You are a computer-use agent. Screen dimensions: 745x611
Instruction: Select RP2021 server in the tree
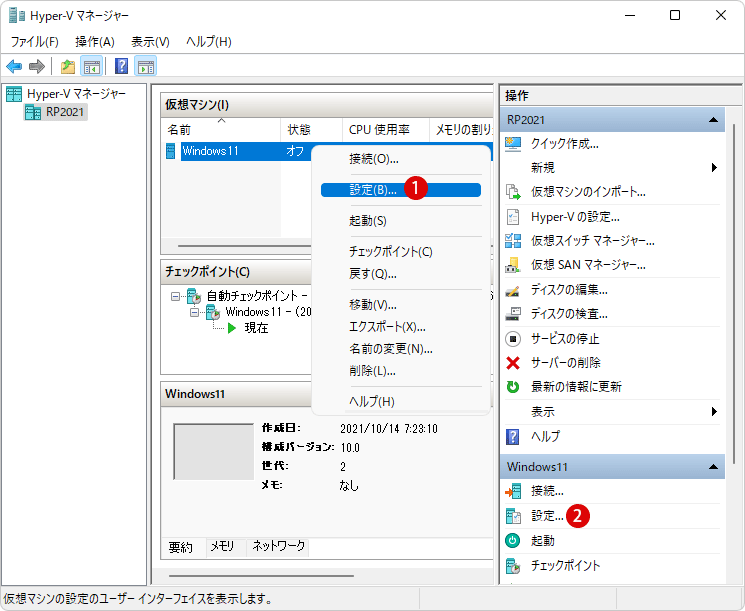click(56, 113)
